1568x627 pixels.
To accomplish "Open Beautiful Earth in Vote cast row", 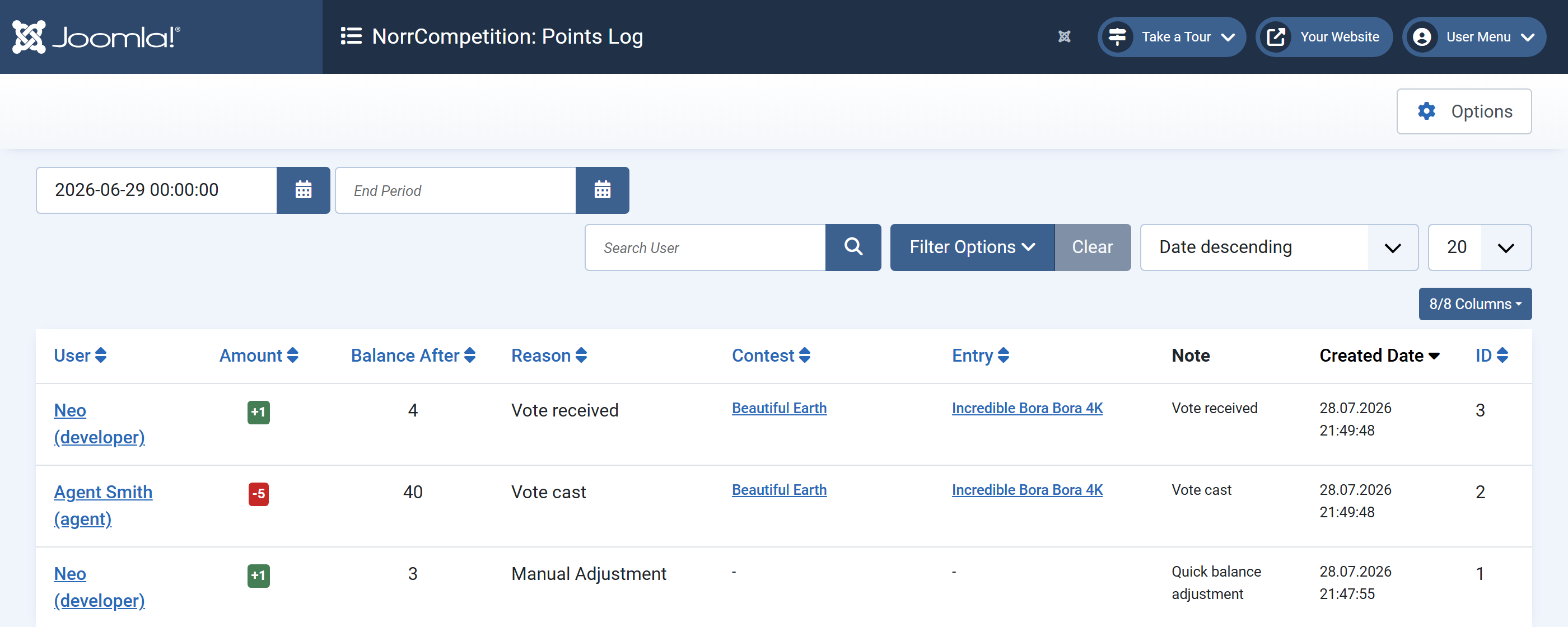I will [779, 489].
